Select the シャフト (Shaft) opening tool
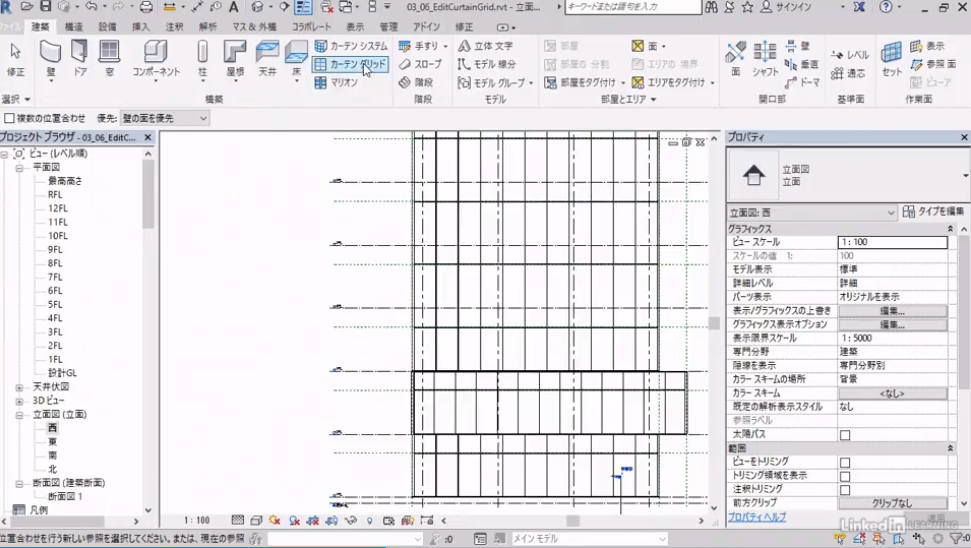Screen dimensions: 971x548 click(765, 58)
